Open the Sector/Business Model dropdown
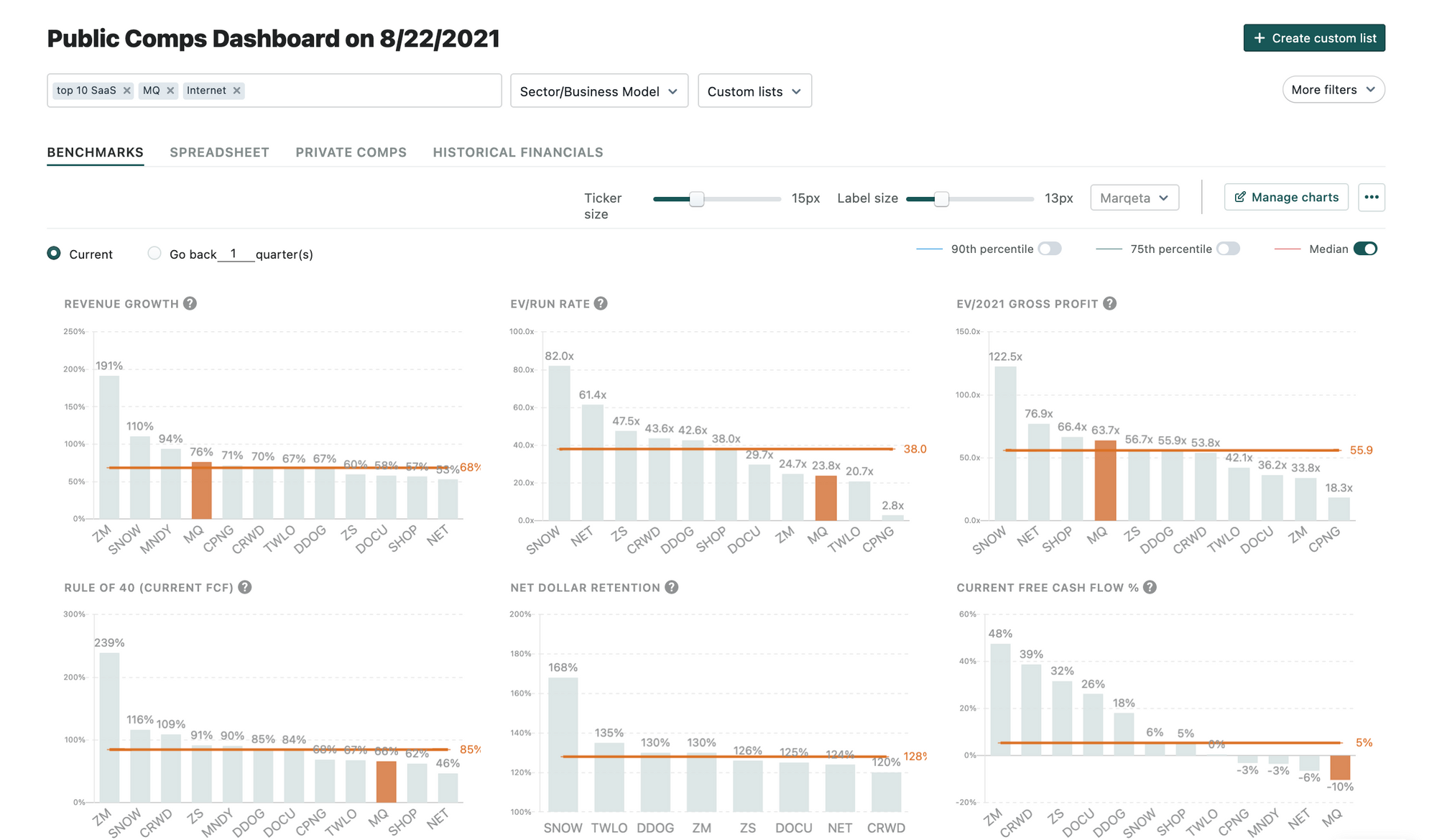This screenshot has width=1437, height=840. pos(599,91)
